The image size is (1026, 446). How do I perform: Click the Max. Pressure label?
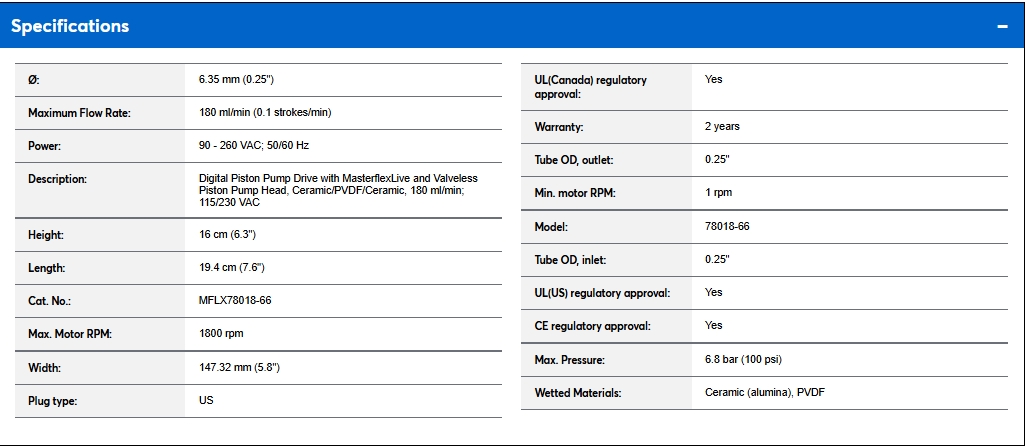[570, 359]
